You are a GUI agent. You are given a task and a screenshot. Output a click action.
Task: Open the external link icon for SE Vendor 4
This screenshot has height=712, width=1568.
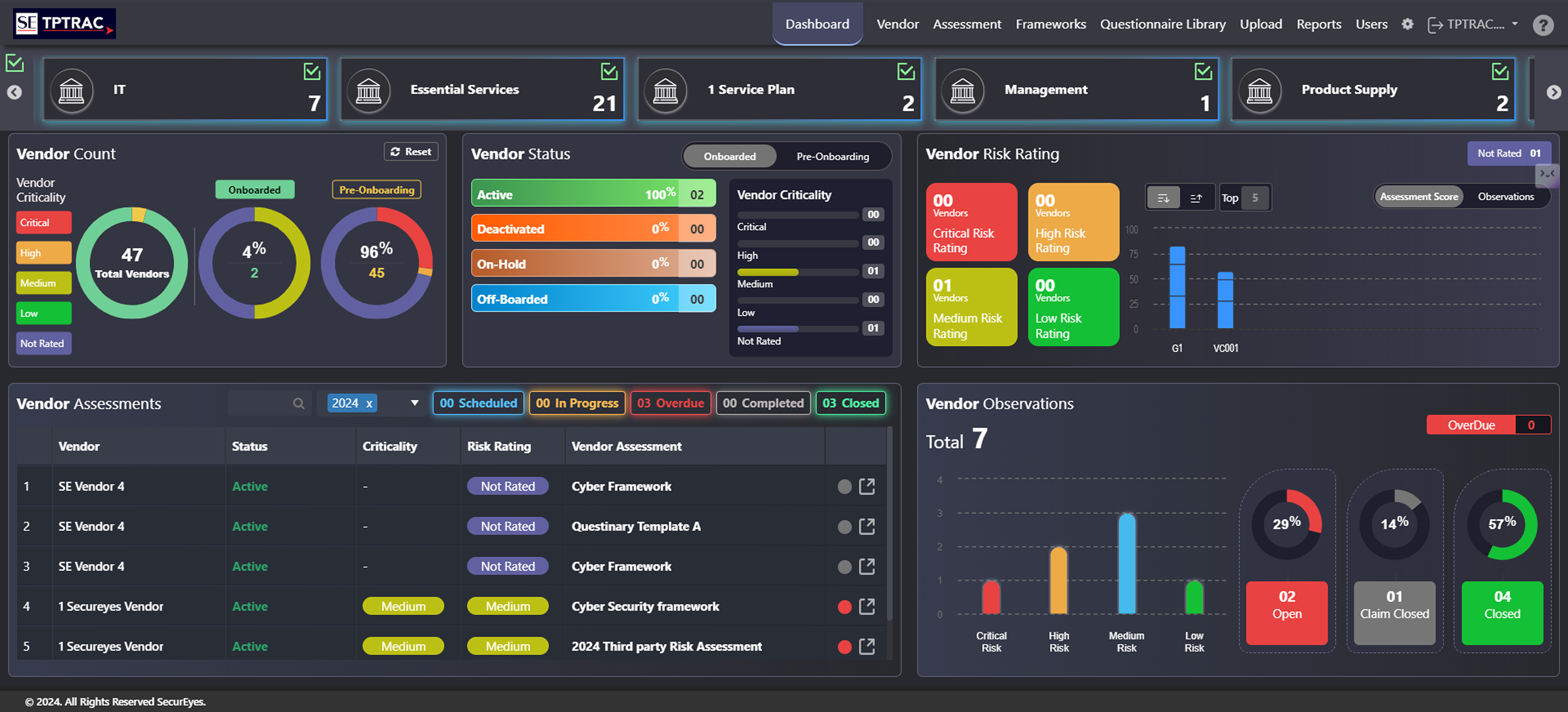[x=867, y=486]
